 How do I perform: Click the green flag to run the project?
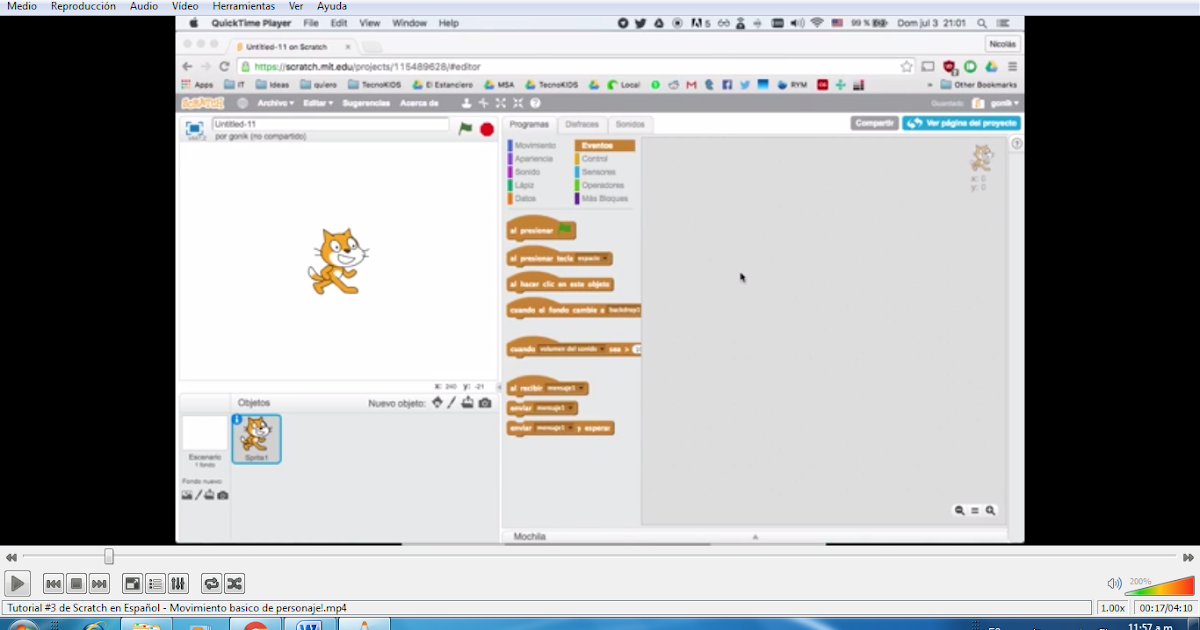click(465, 128)
